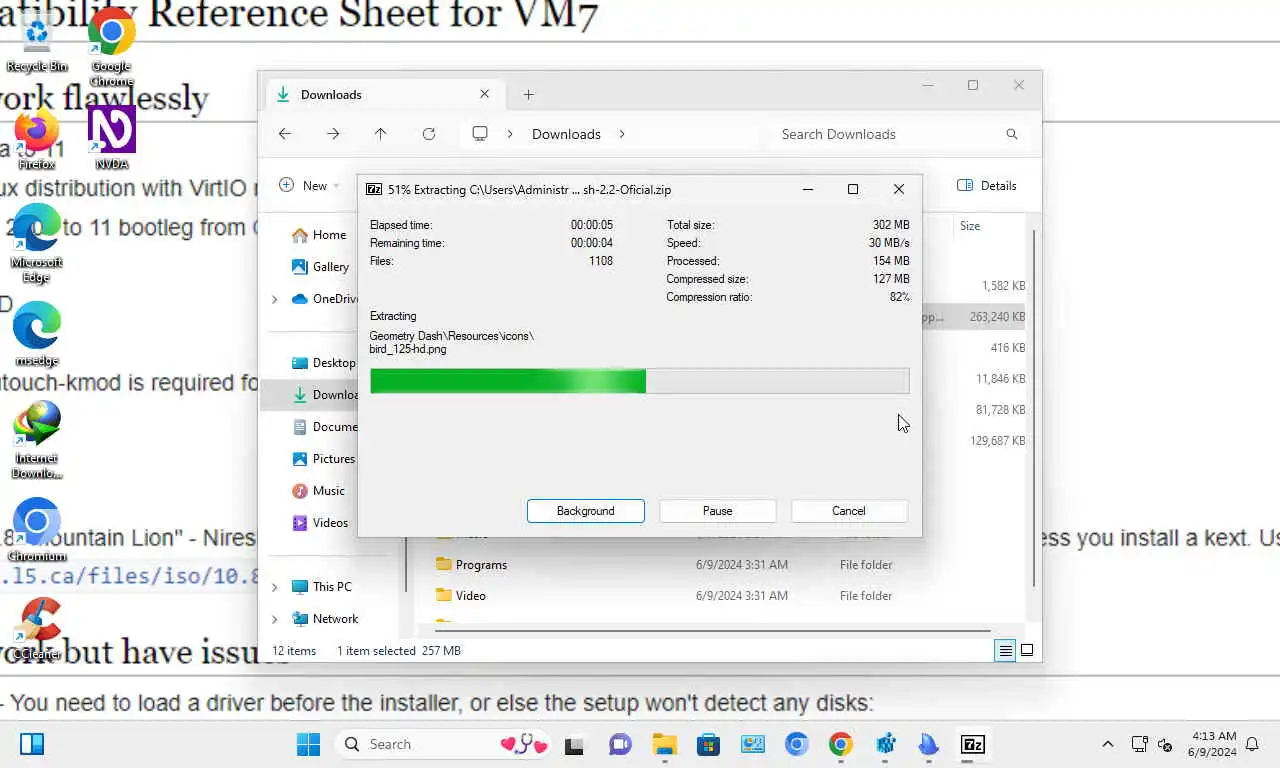Expand the chevron after Downloads breadcrumb

(x=622, y=134)
